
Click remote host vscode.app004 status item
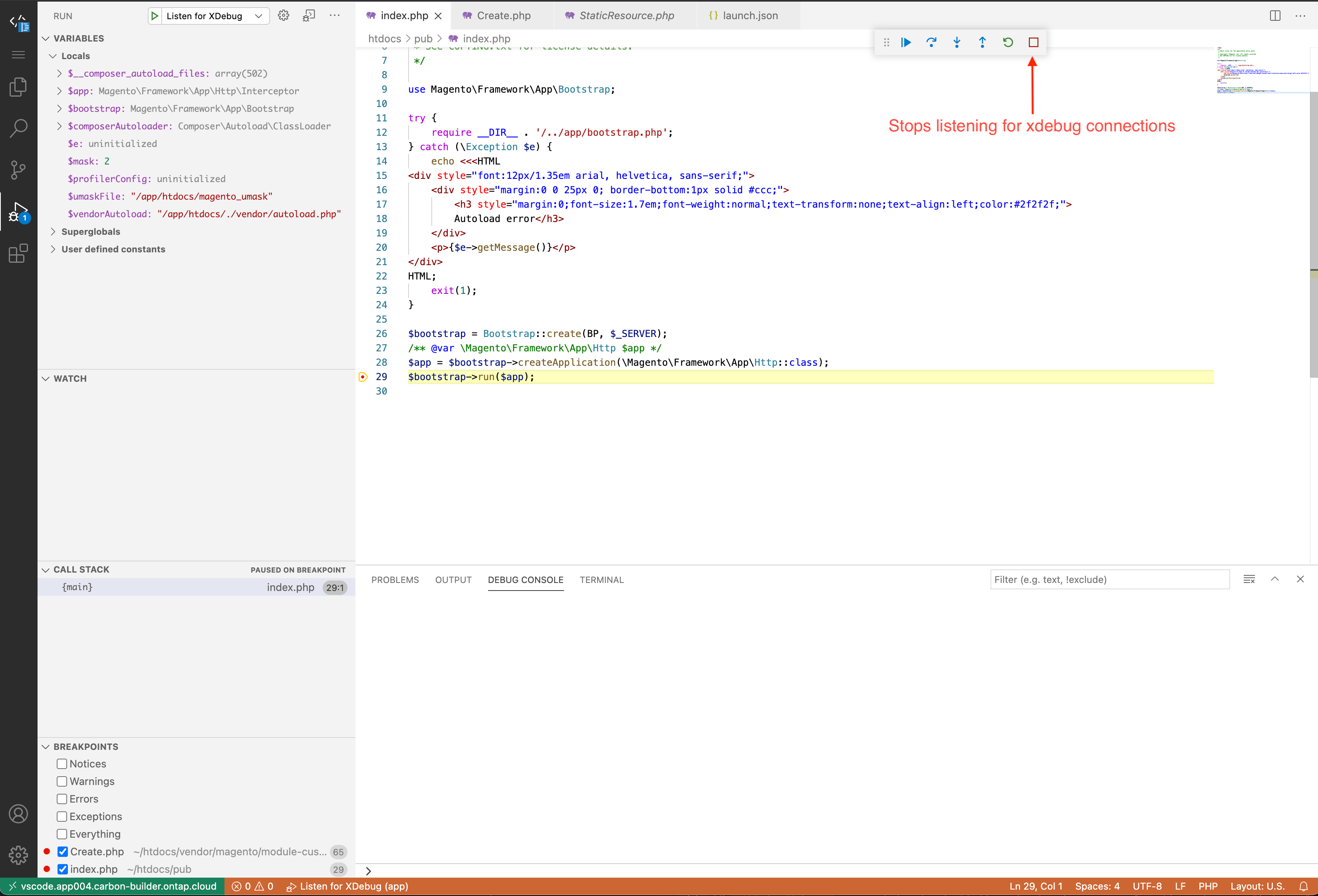pyautogui.click(x=112, y=886)
